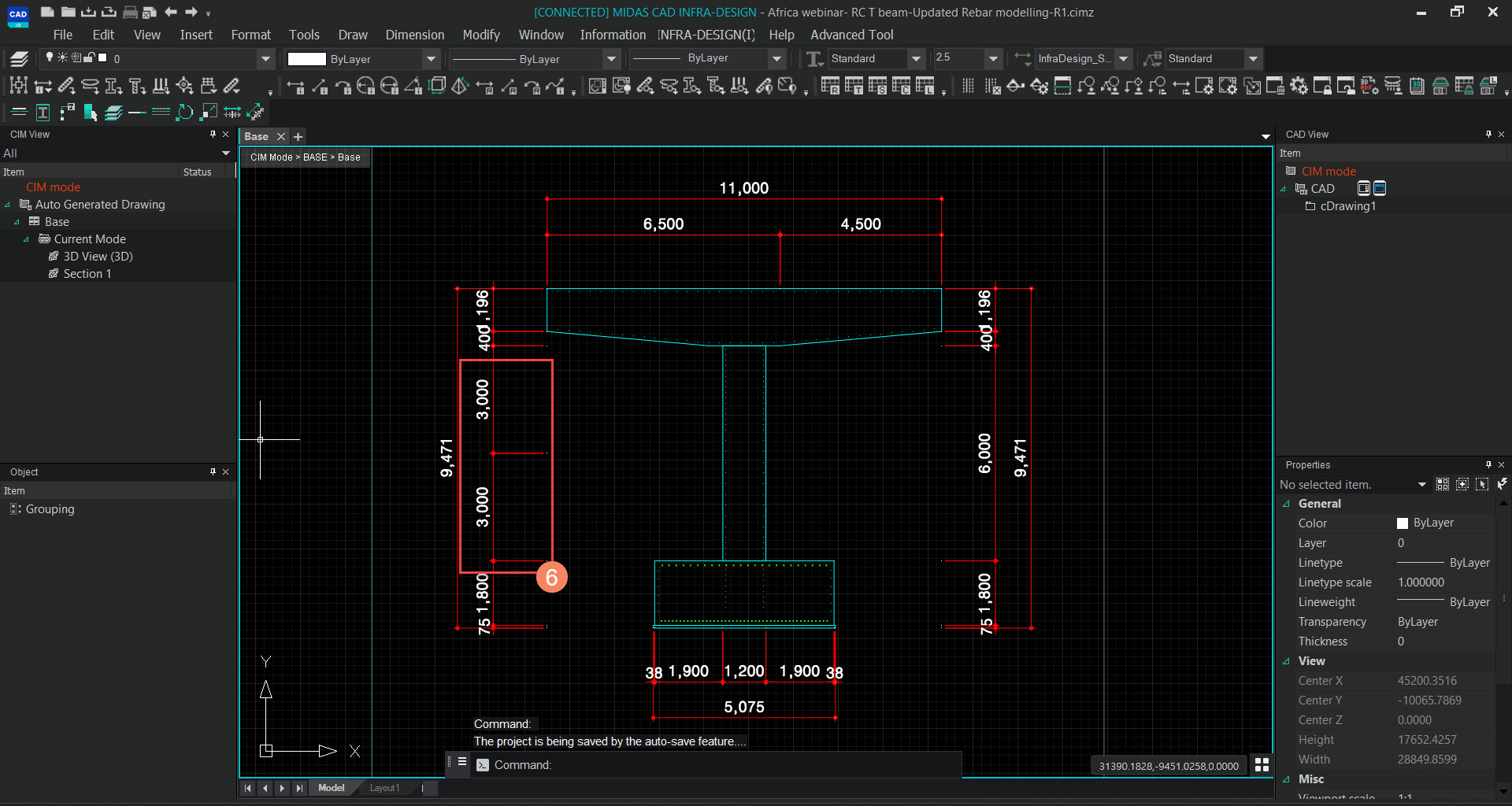Select 3D View (3D) in CIM tree
The height and width of the screenshot is (806, 1512).
(x=98, y=257)
